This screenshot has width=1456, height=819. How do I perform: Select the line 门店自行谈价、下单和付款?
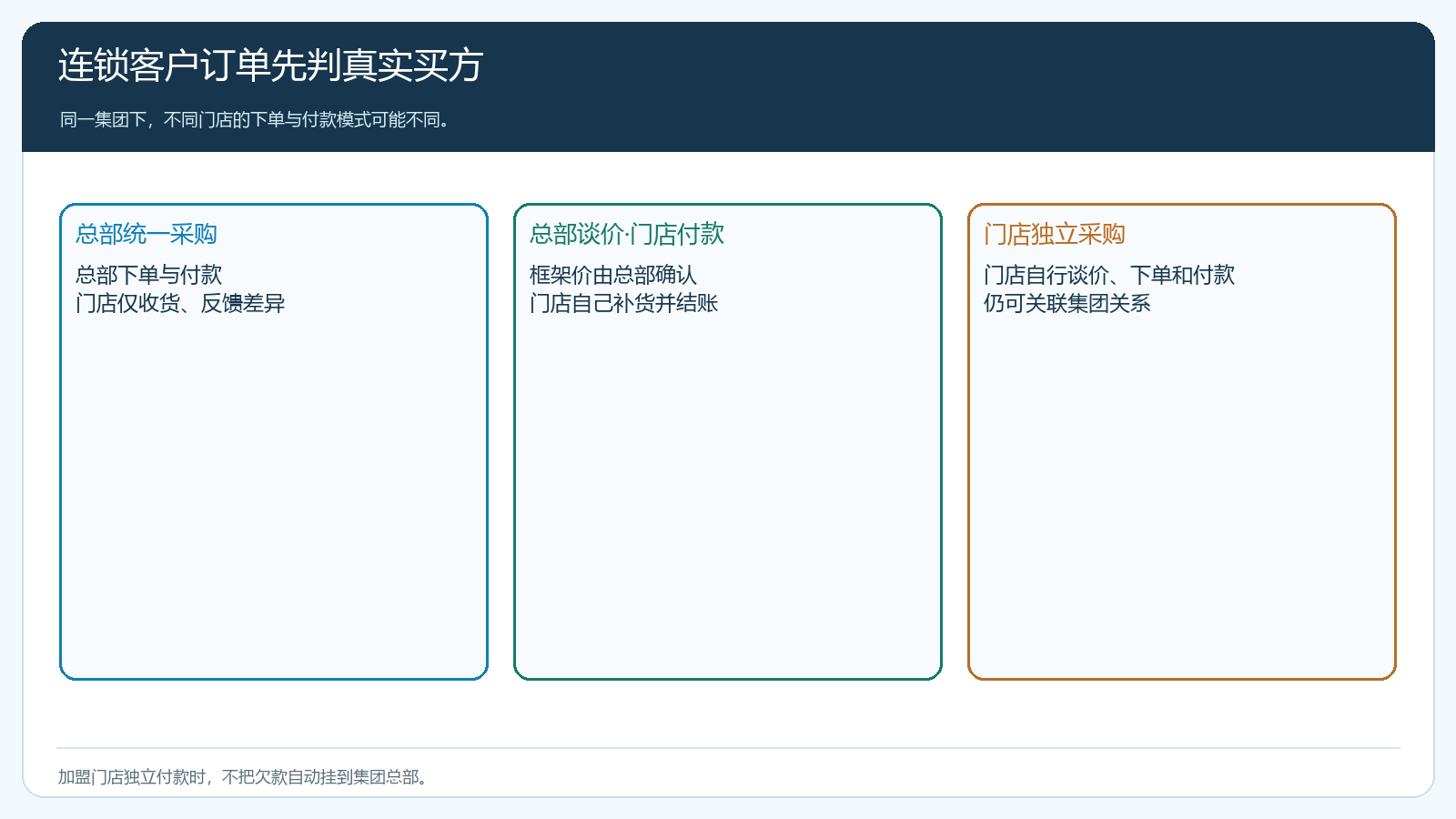(x=1109, y=275)
